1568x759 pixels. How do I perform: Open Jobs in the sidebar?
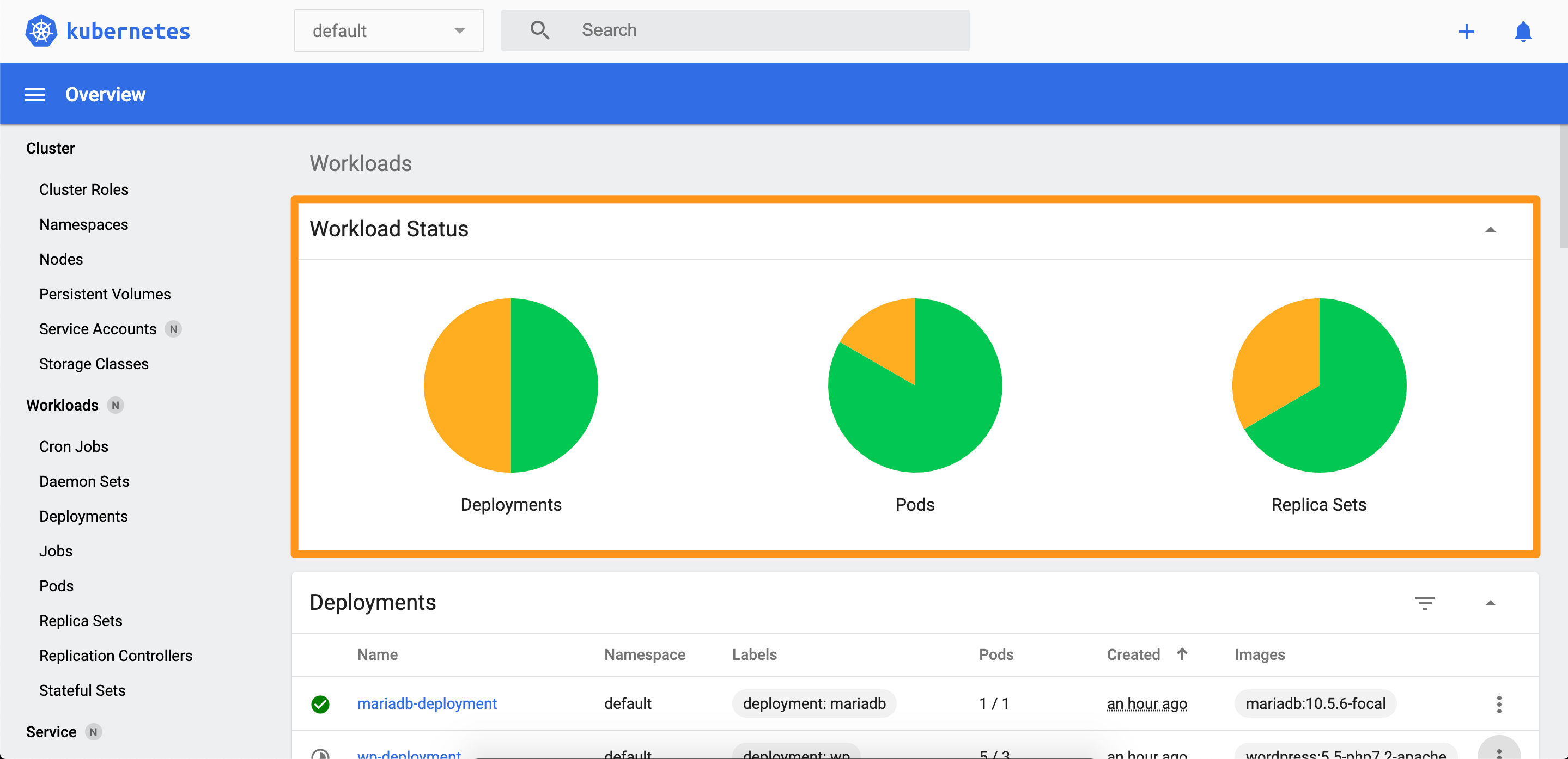(x=56, y=551)
